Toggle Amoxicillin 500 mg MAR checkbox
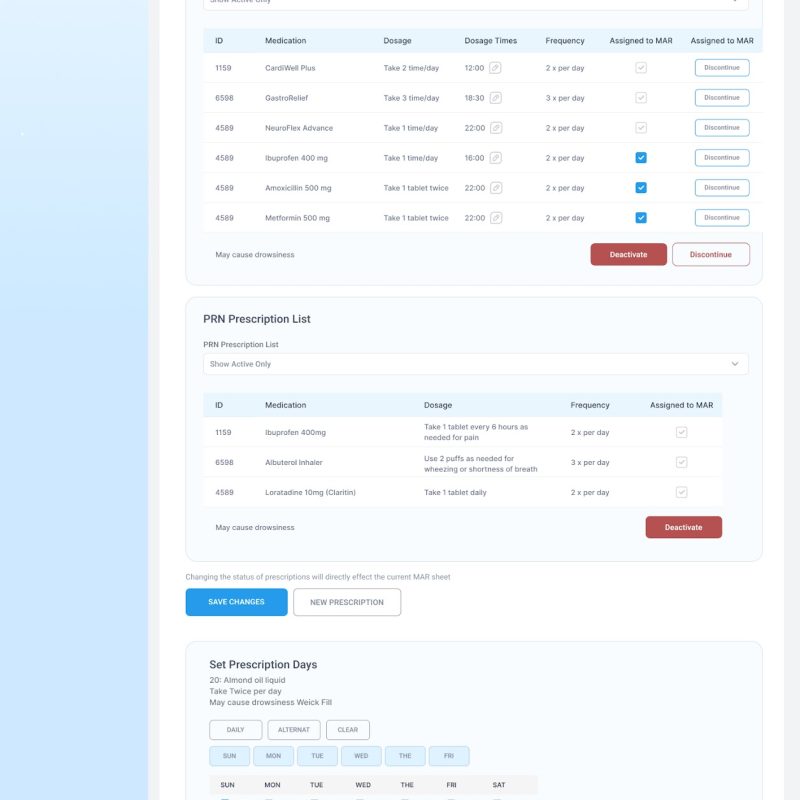Screen dimensions: 800x800 pos(641,188)
